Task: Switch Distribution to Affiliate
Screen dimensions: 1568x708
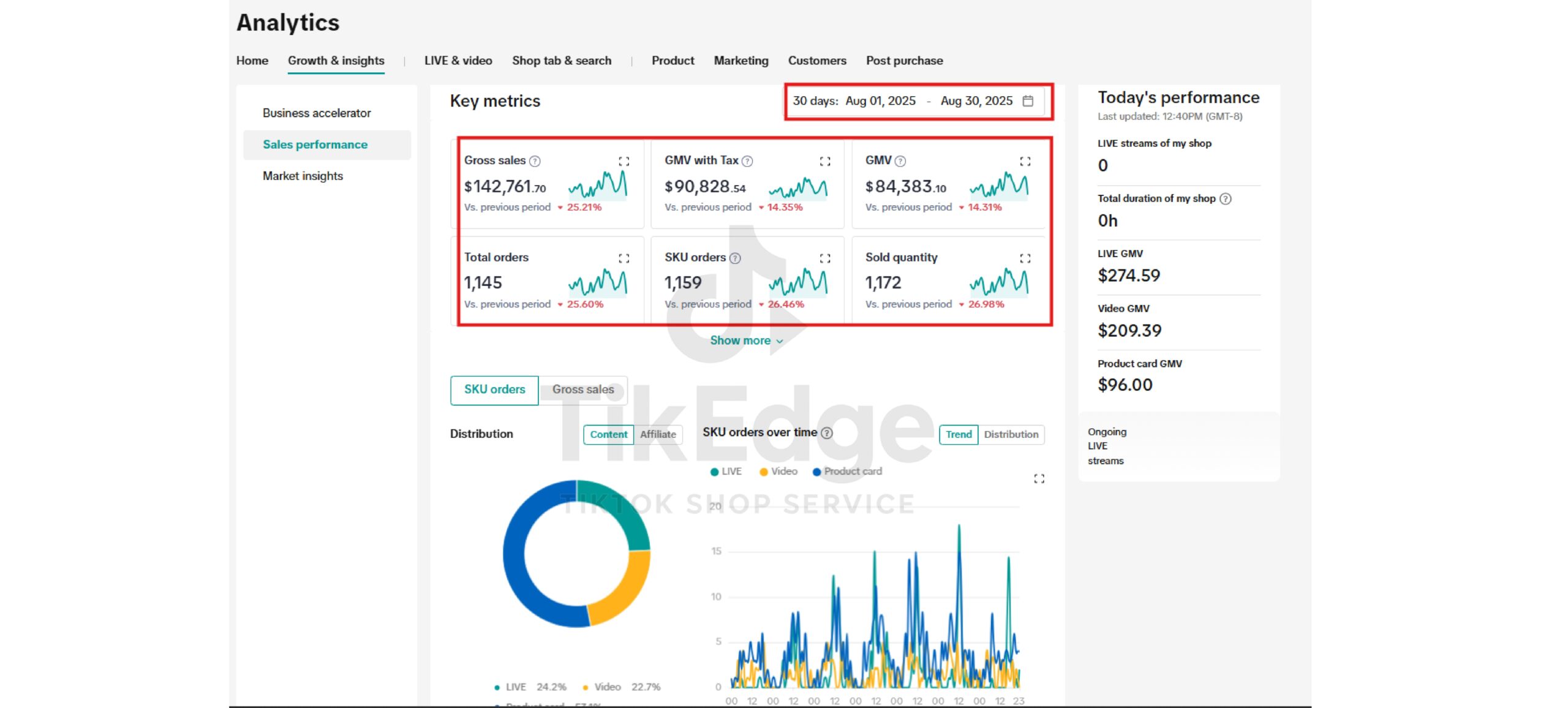Action: click(658, 434)
